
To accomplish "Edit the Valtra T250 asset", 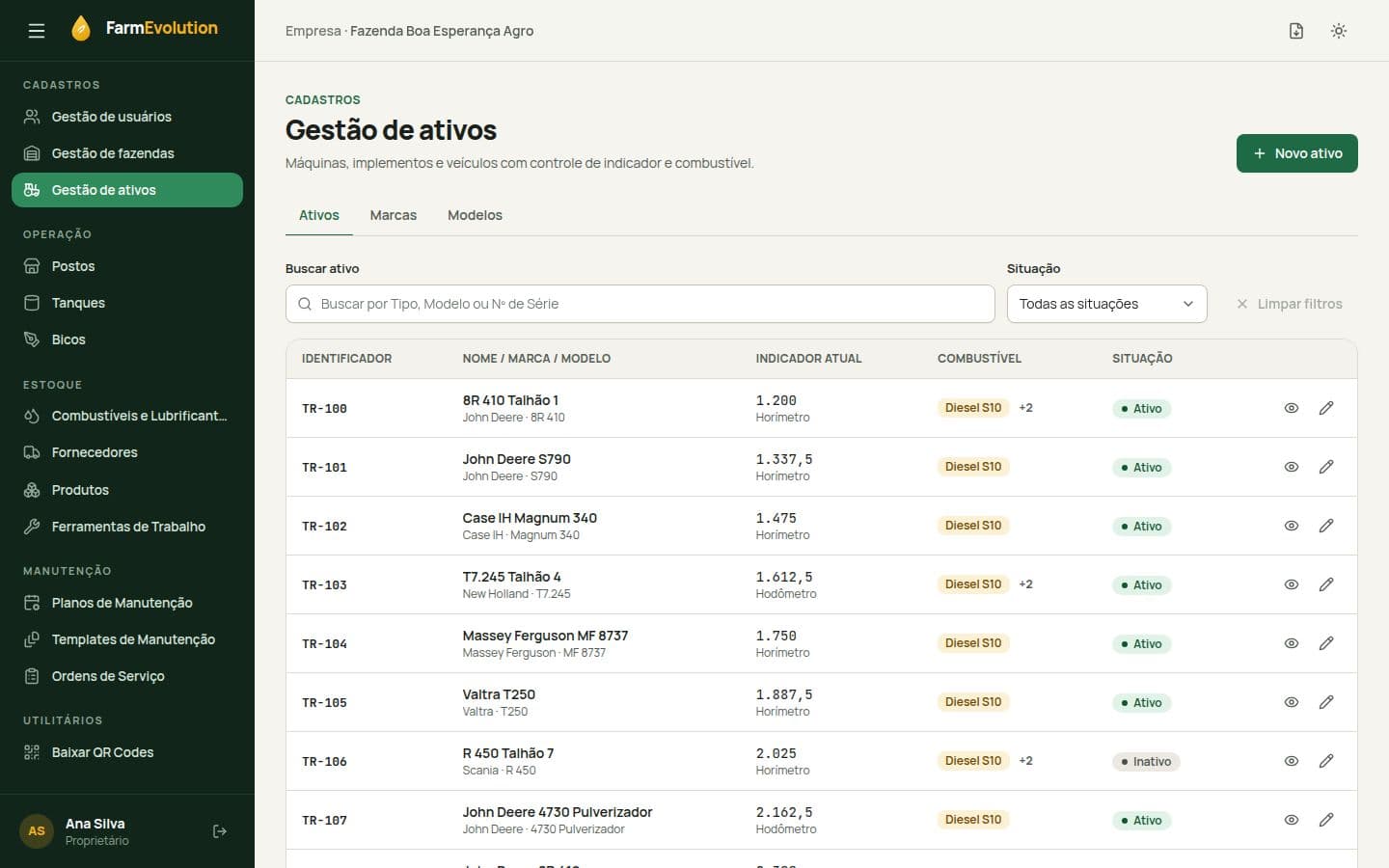I will (1326, 702).
